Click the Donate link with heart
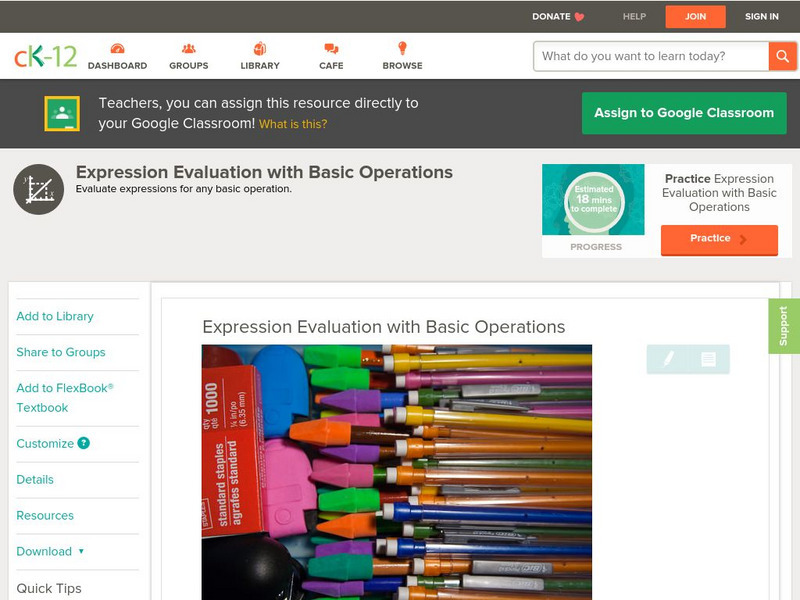The height and width of the screenshot is (600, 800). click(558, 16)
